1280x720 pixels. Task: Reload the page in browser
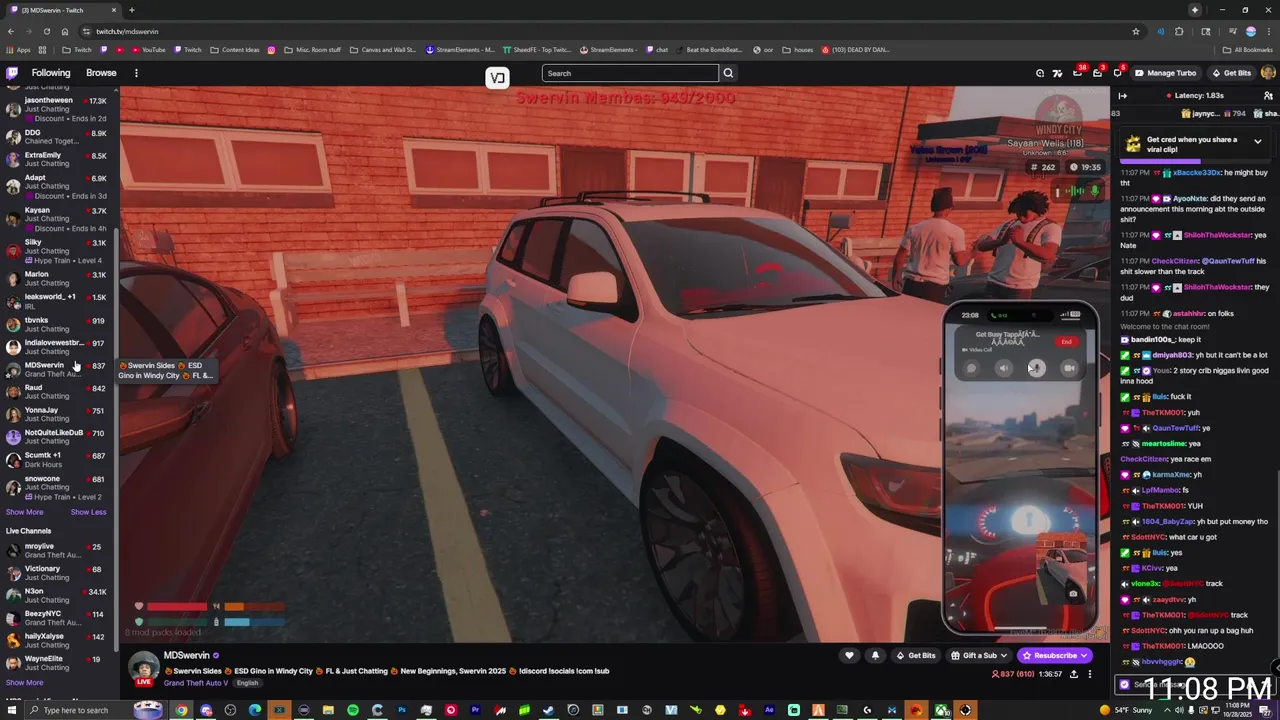(x=46, y=31)
